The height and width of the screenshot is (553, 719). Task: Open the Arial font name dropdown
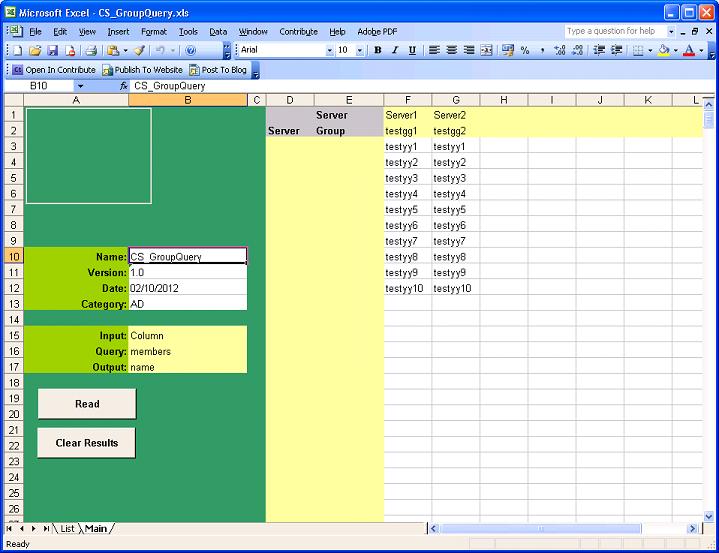click(329, 50)
